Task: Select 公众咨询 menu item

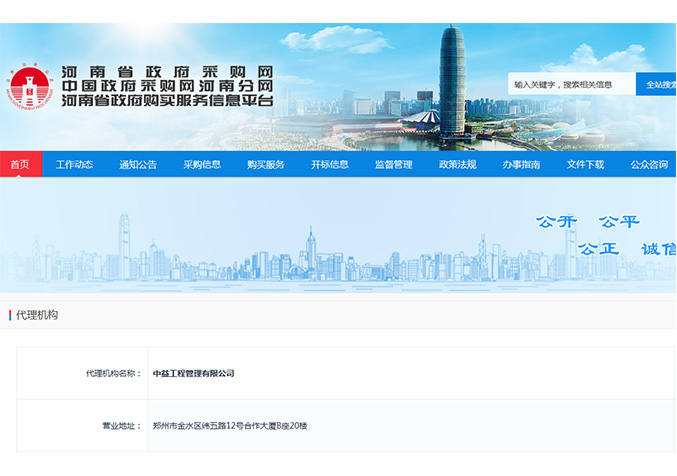Action: point(649,164)
